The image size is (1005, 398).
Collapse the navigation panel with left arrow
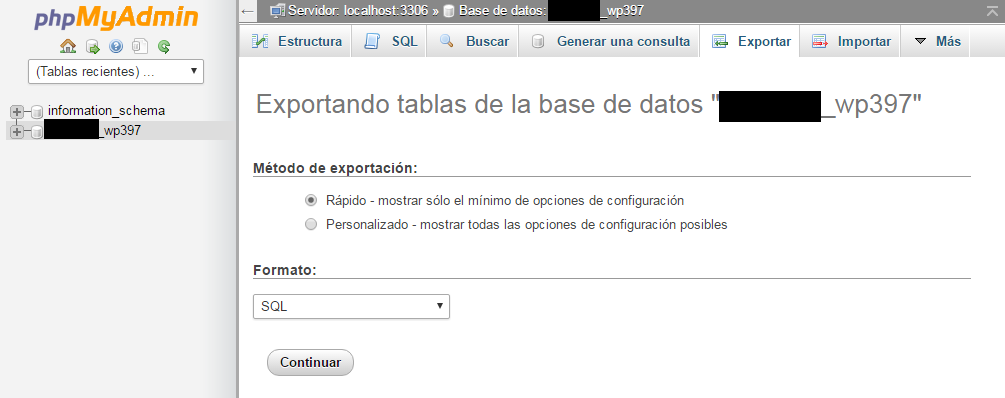coord(247,11)
